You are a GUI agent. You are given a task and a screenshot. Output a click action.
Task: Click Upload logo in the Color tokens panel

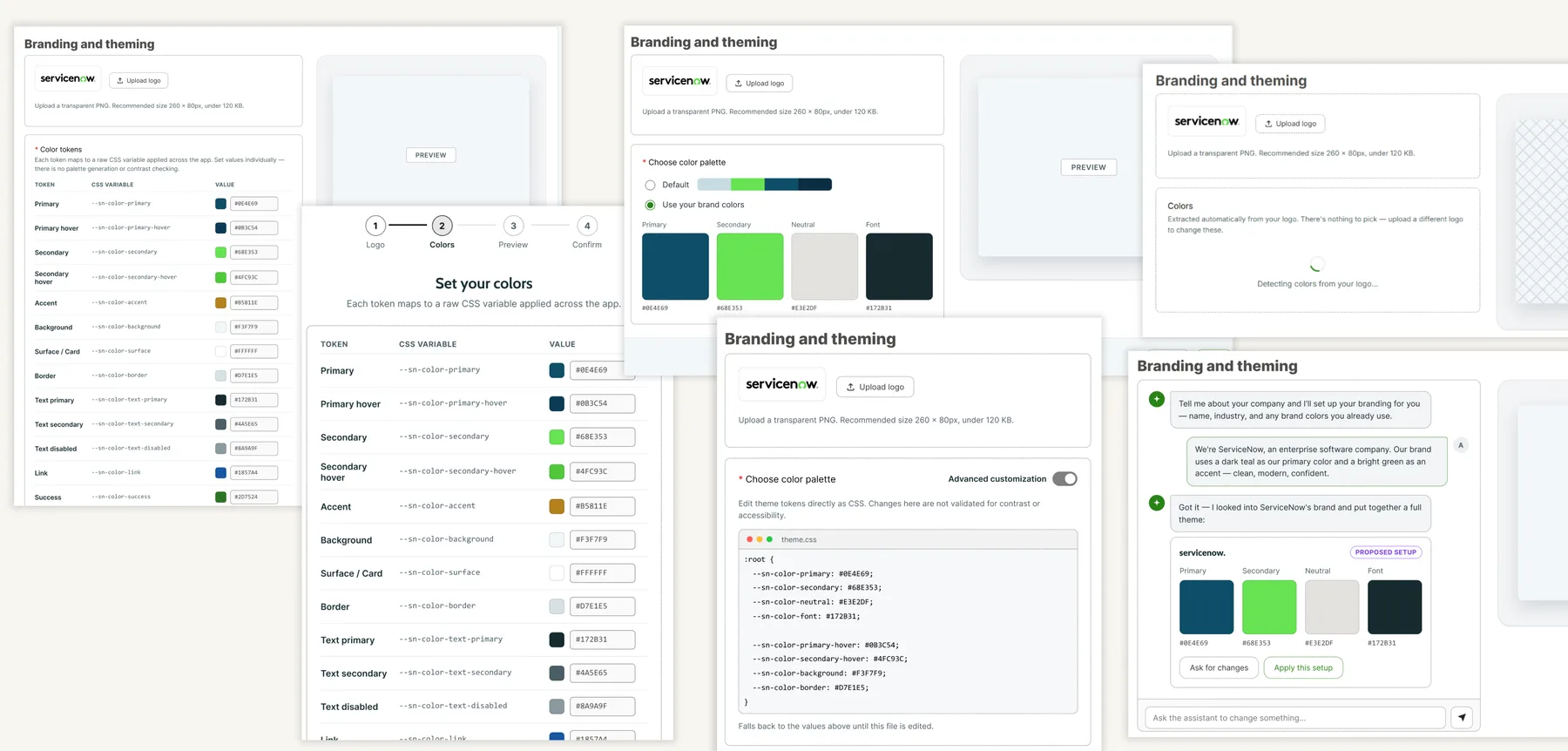click(x=139, y=80)
